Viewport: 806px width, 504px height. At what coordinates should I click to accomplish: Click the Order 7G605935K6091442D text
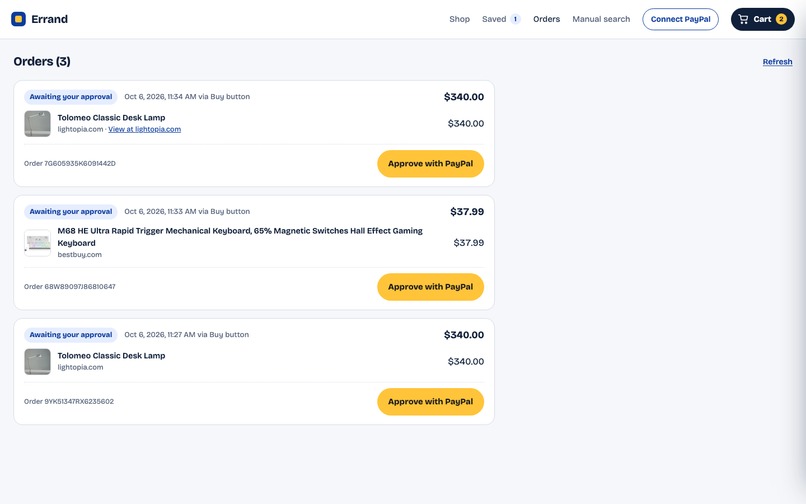[x=69, y=164]
